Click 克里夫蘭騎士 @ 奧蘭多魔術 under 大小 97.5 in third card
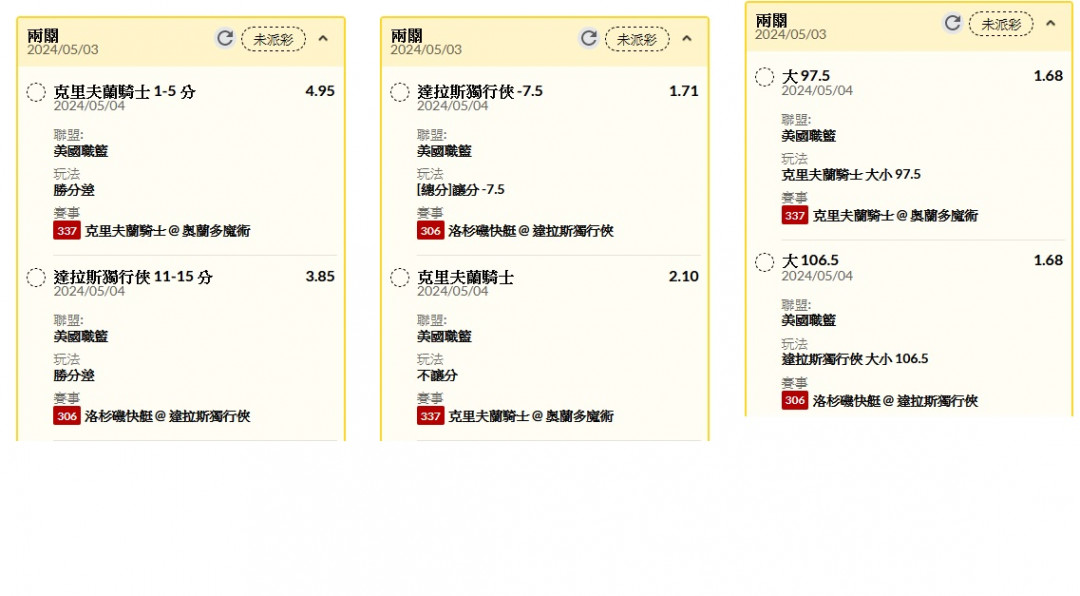1080x596 pixels. point(895,216)
